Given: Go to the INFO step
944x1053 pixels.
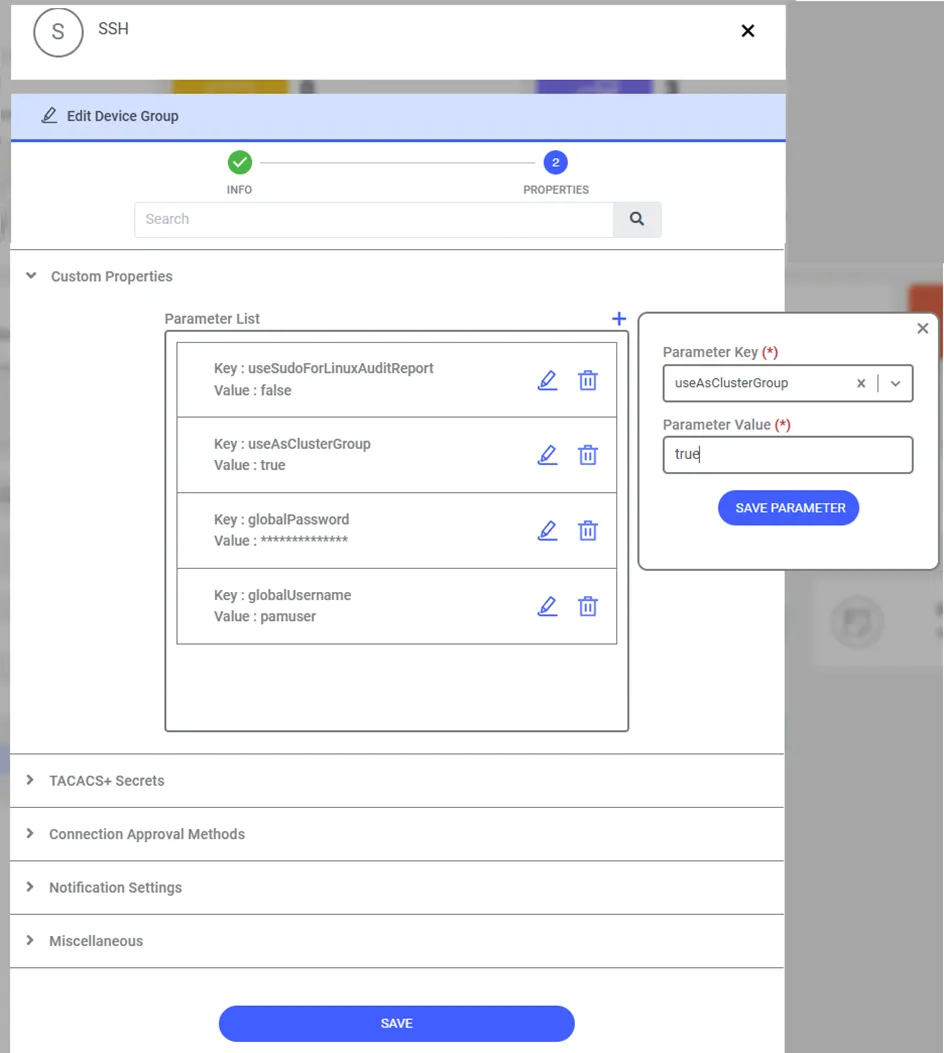Looking at the screenshot, I should [x=240, y=163].
